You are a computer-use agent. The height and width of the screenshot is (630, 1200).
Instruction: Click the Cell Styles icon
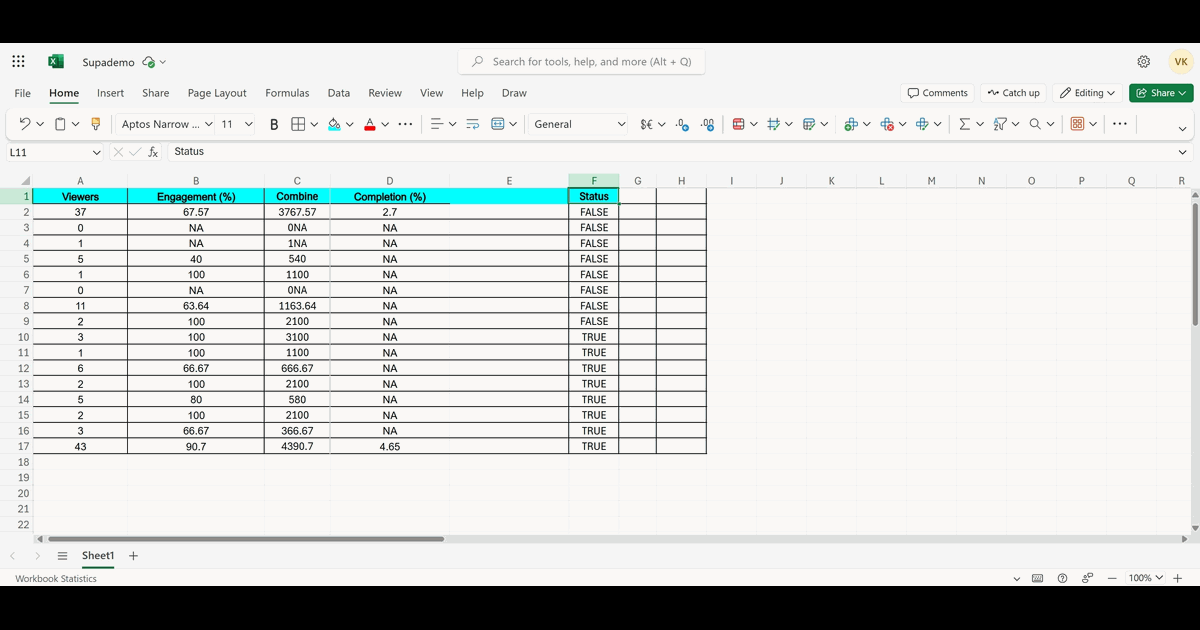773,124
